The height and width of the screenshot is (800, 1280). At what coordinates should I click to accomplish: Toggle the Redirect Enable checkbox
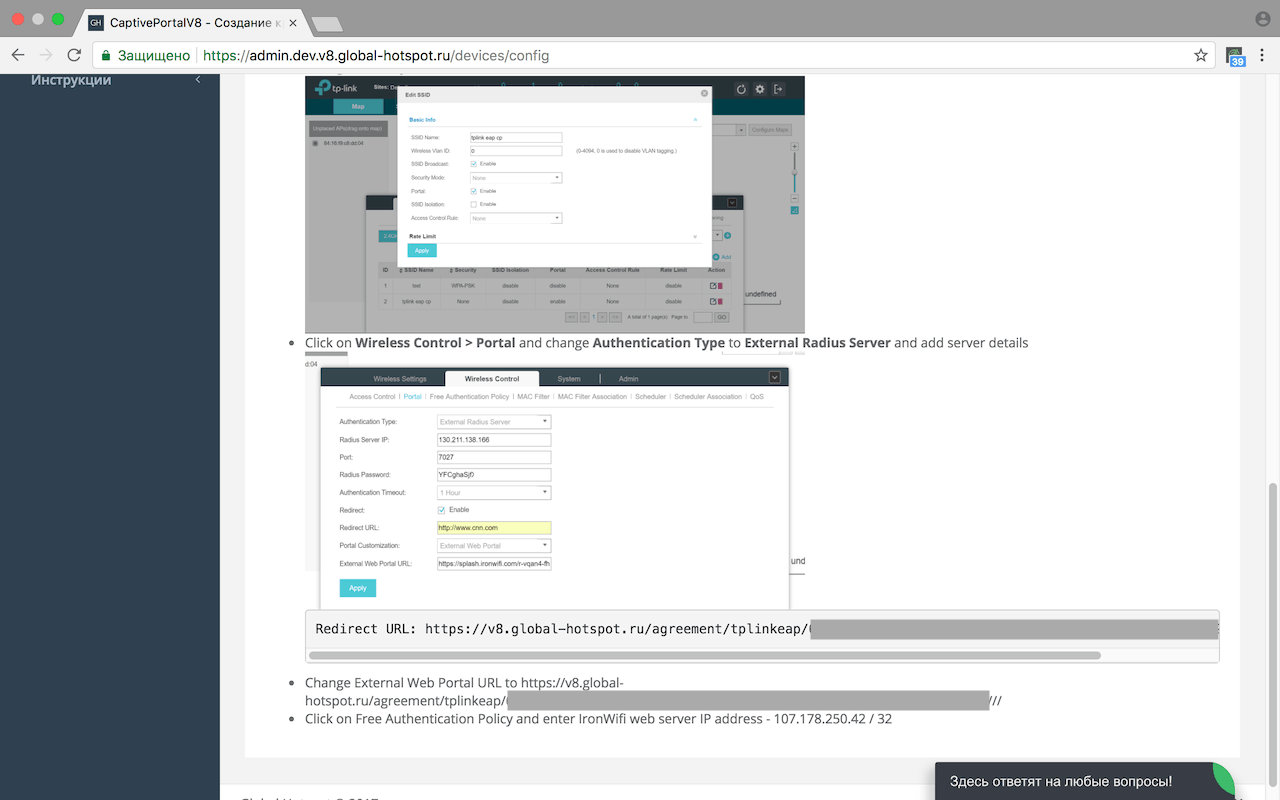point(442,510)
